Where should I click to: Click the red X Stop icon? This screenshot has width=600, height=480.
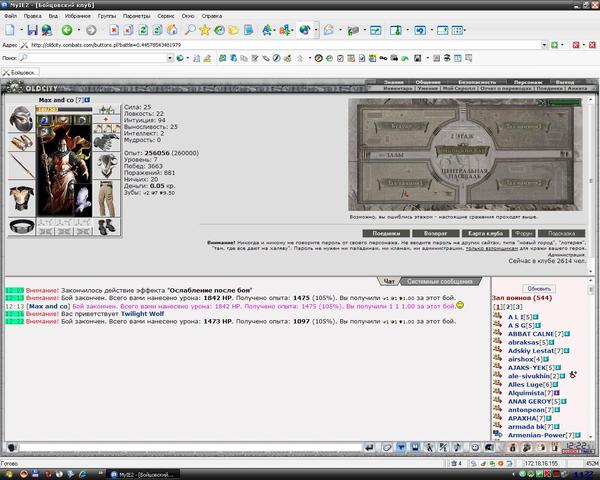pos(114,30)
